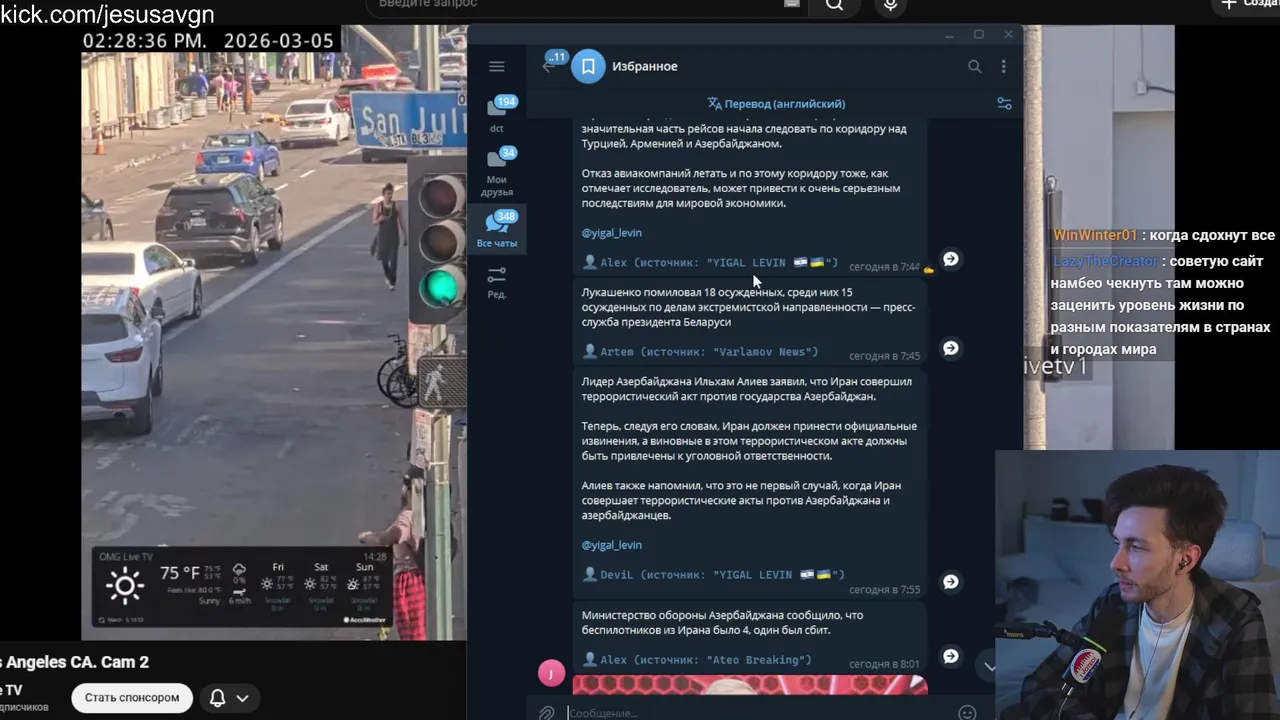Translate chat via Перевод (английский)
This screenshot has width=1280, height=720.
[x=776, y=104]
